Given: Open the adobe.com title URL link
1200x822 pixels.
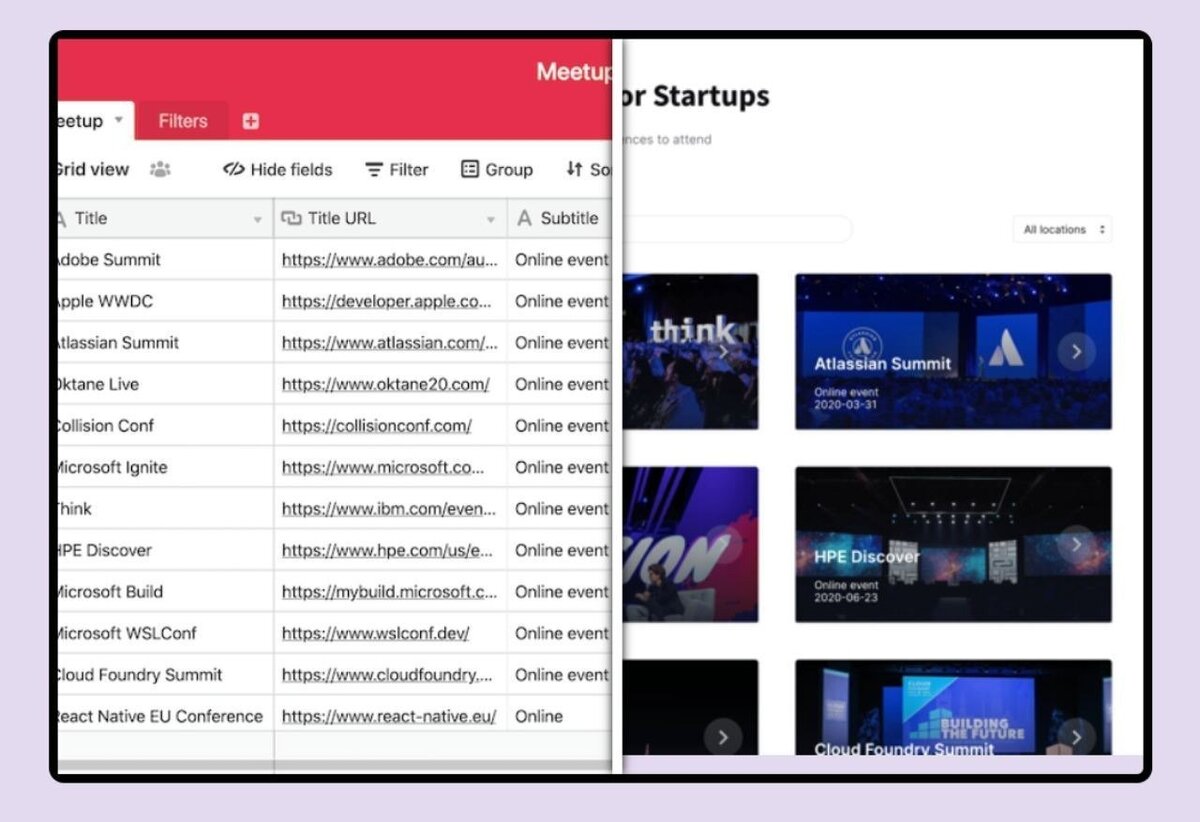Looking at the screenshot, I should pyautogui.click(x=389, y=260).
